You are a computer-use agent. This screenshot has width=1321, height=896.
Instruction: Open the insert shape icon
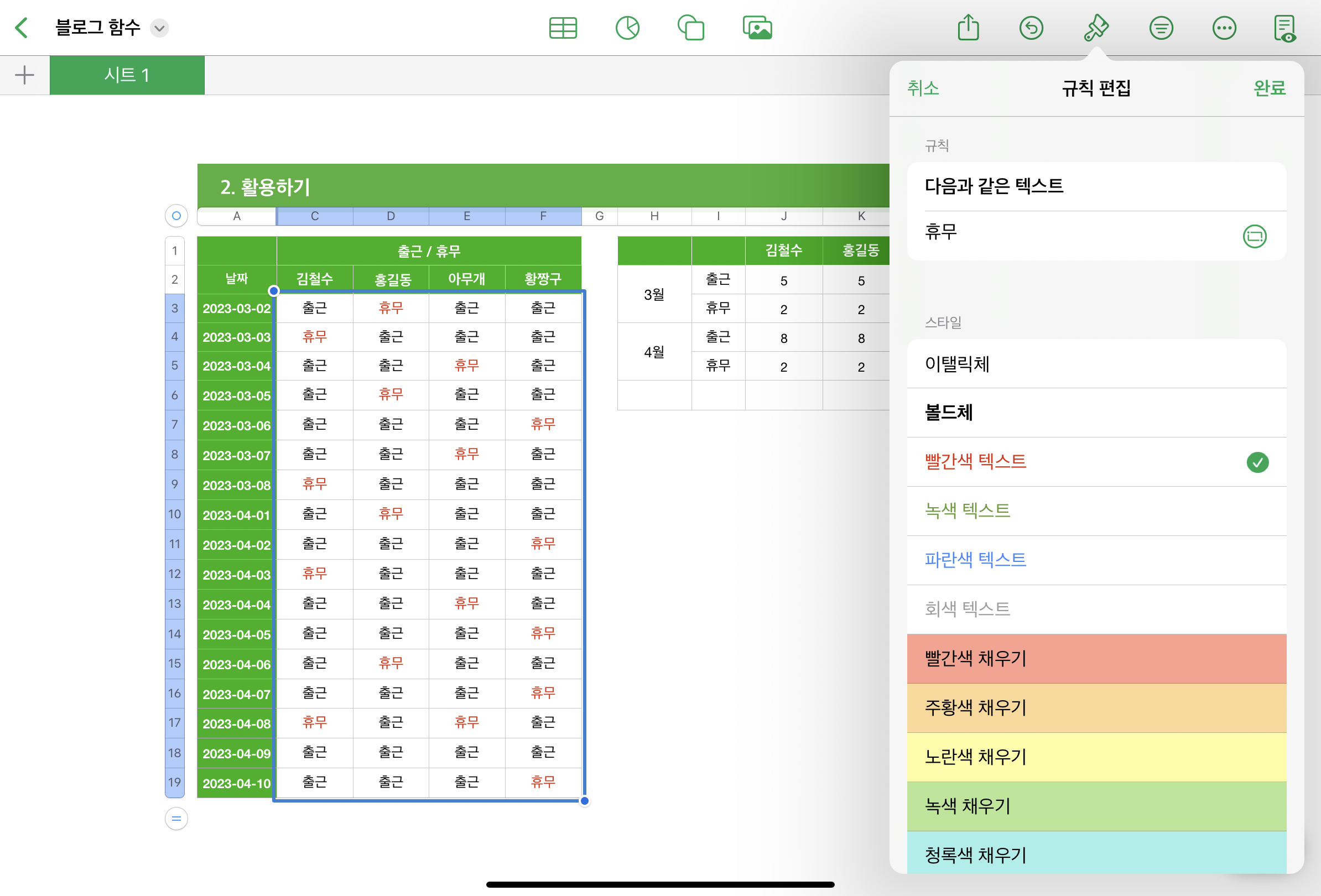pyautogui.click(x=690, y=28)
